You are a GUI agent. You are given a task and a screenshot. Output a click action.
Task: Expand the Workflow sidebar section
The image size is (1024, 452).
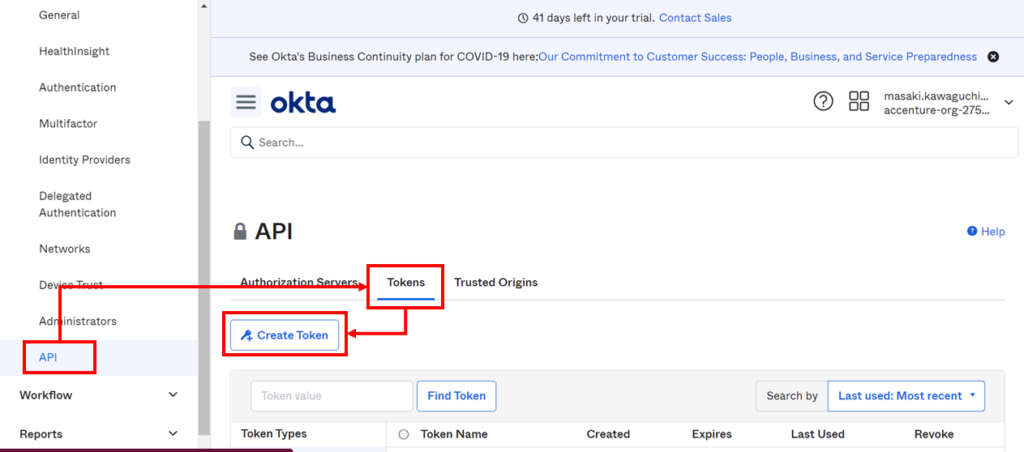pyautogui.click(x=173, y=395)
